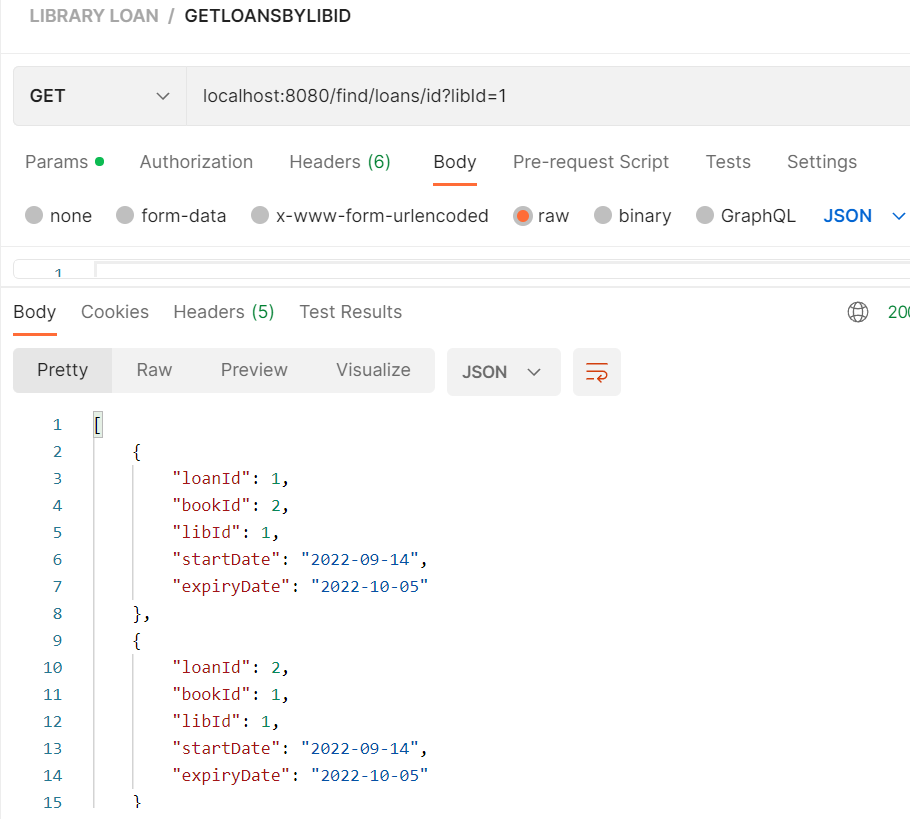Click into the raw body editor line 1

pyautogui.click(x=503, y=270)
